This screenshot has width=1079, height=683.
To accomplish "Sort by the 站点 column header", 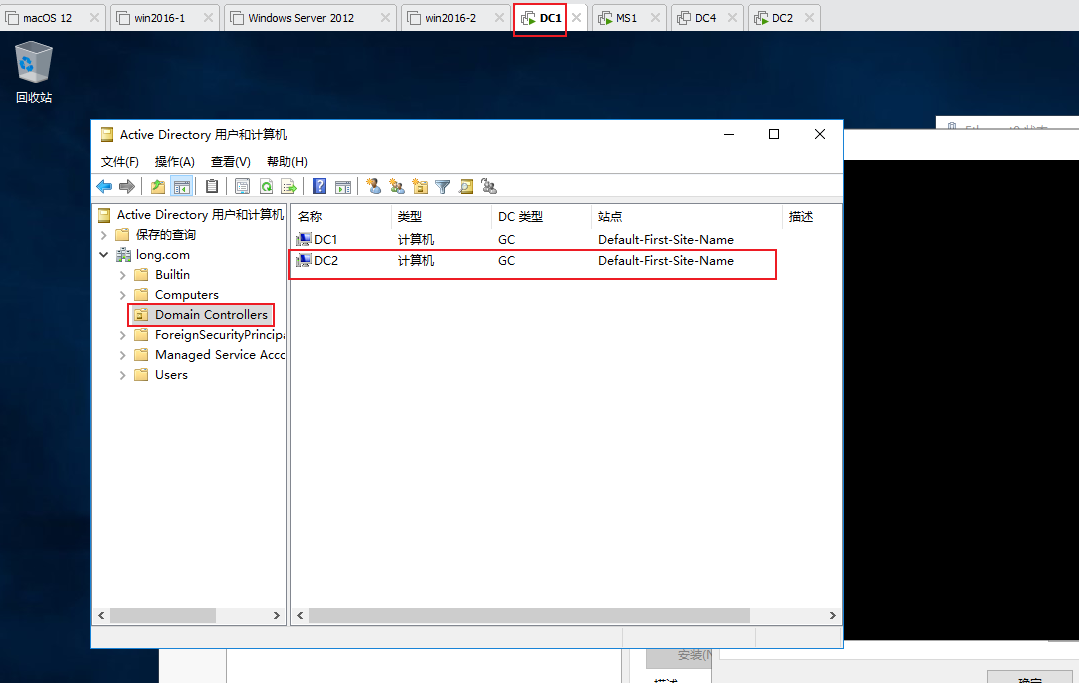I will pos(686,217).
